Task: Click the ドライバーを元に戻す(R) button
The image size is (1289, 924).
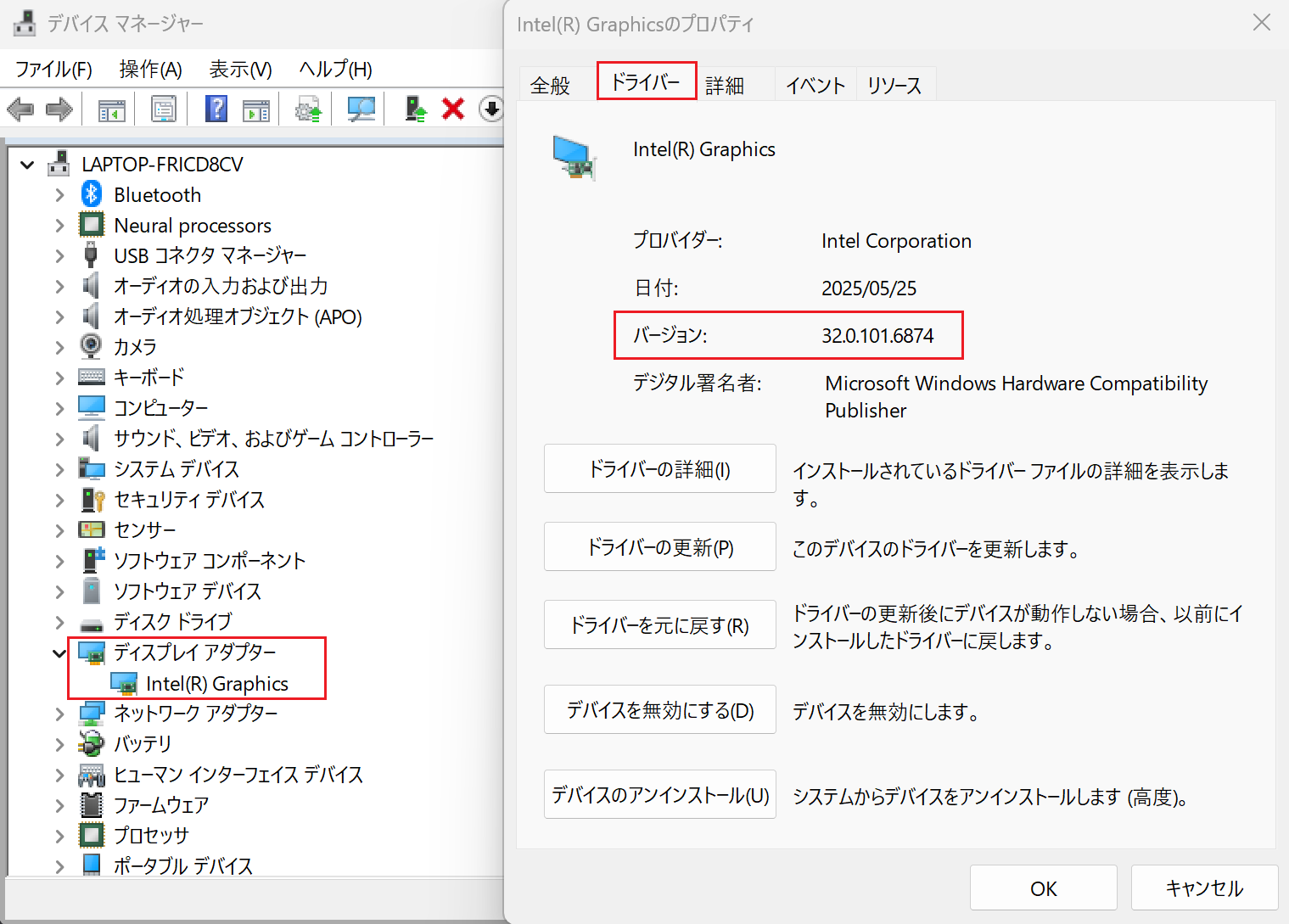Action: (660, 624)
